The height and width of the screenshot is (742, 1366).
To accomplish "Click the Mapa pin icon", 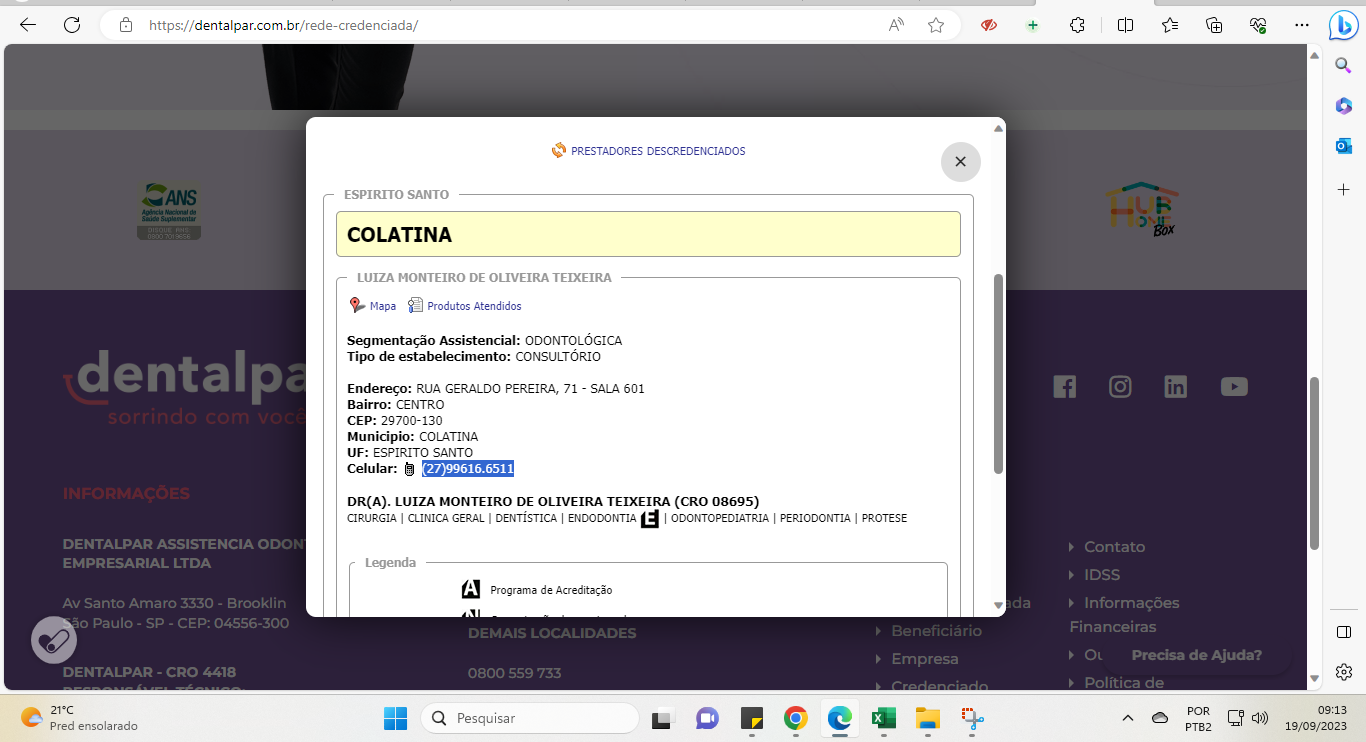I will pyautogui.click(x=357, y=306).
